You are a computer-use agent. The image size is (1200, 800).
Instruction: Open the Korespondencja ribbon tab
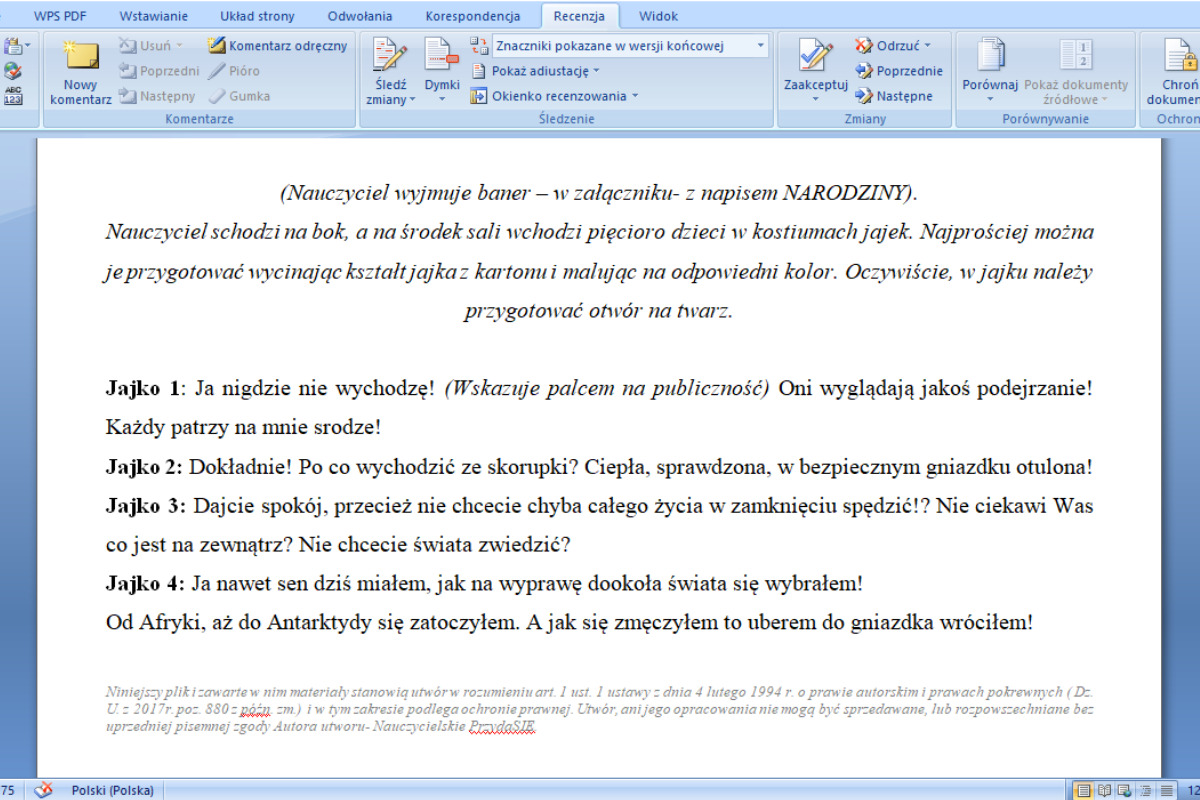point(473,16)
